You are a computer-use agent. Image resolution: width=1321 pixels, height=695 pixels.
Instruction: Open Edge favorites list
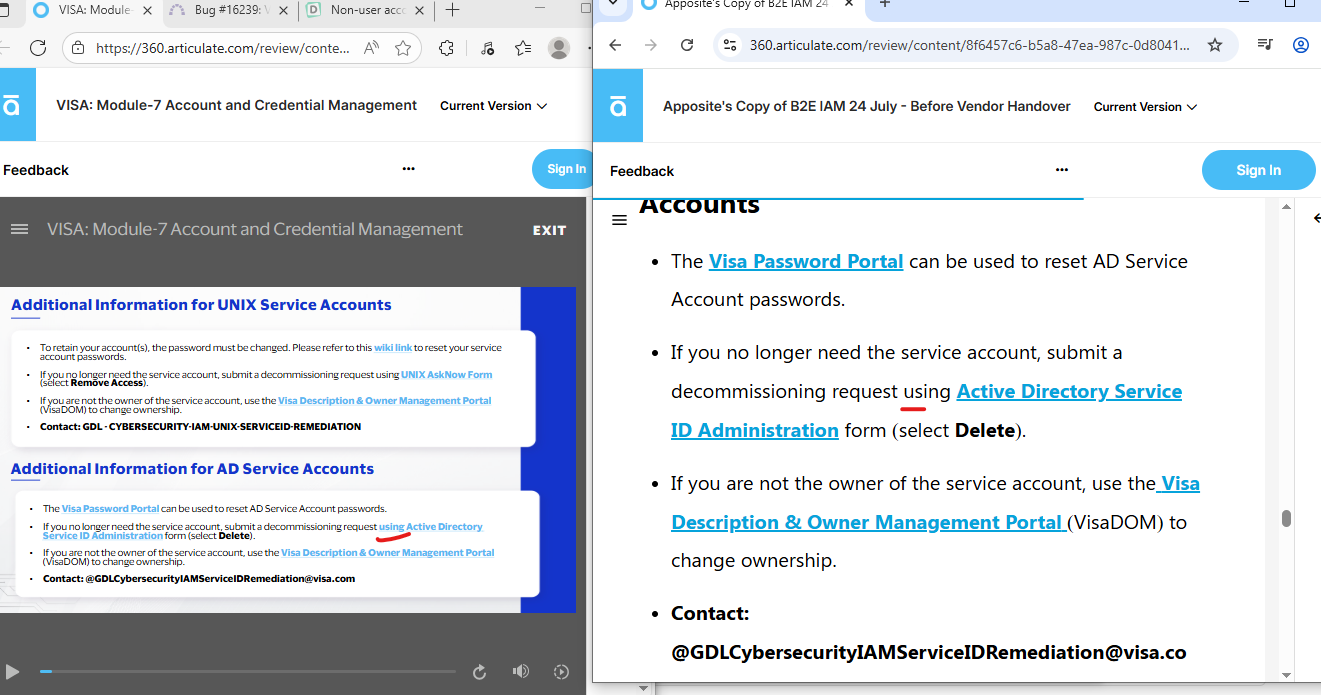pyautogui.click(x=523, y=48)
